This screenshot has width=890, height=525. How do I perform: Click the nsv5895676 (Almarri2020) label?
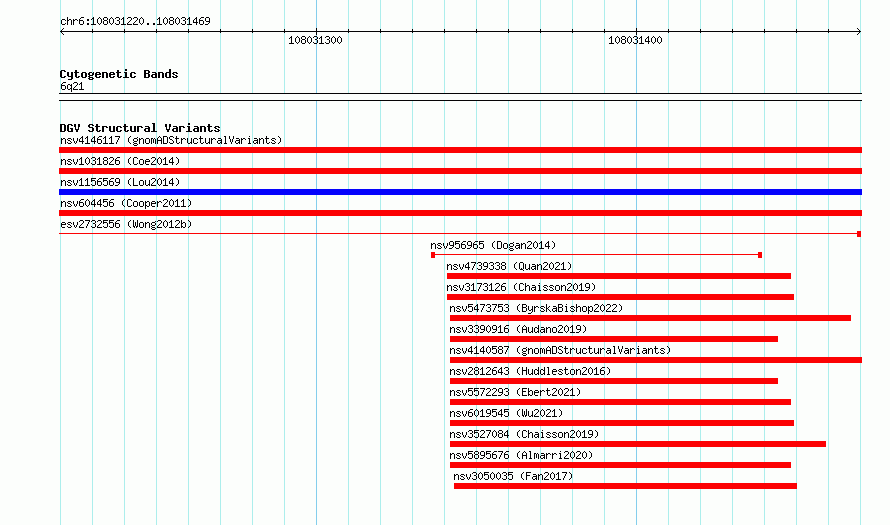tap(521, 455)
